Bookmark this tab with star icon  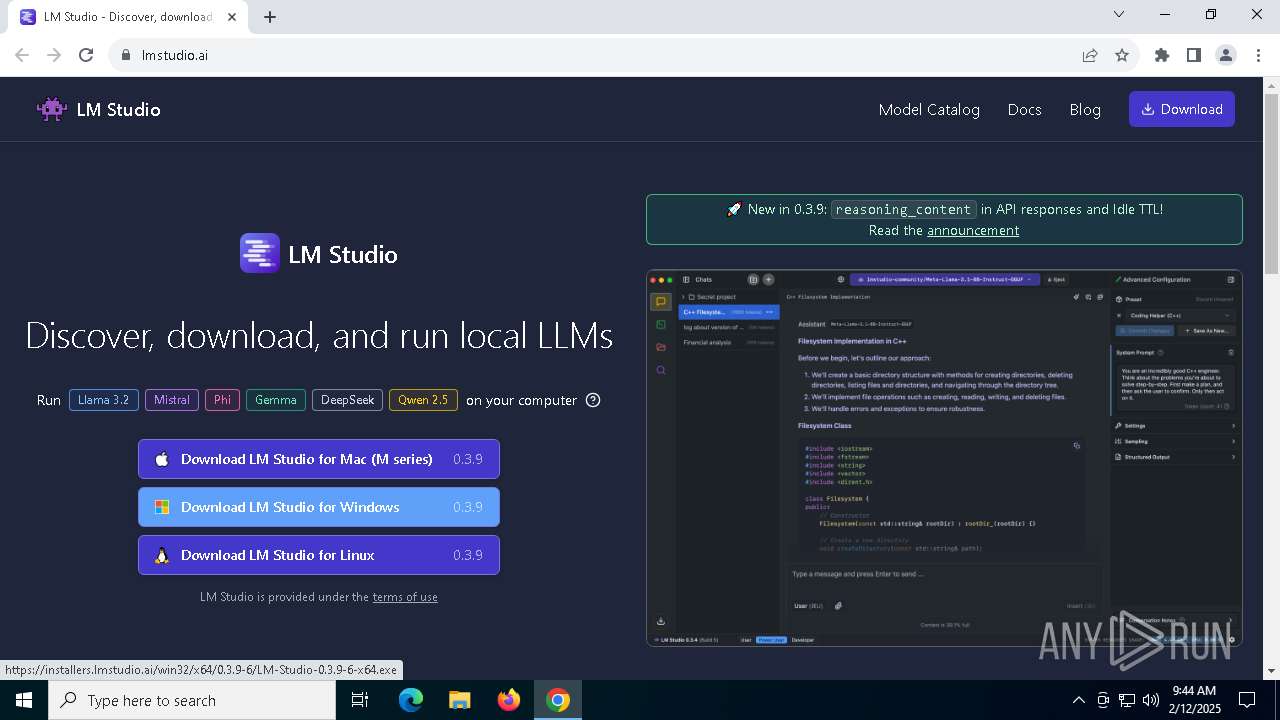pos(1122,55)
